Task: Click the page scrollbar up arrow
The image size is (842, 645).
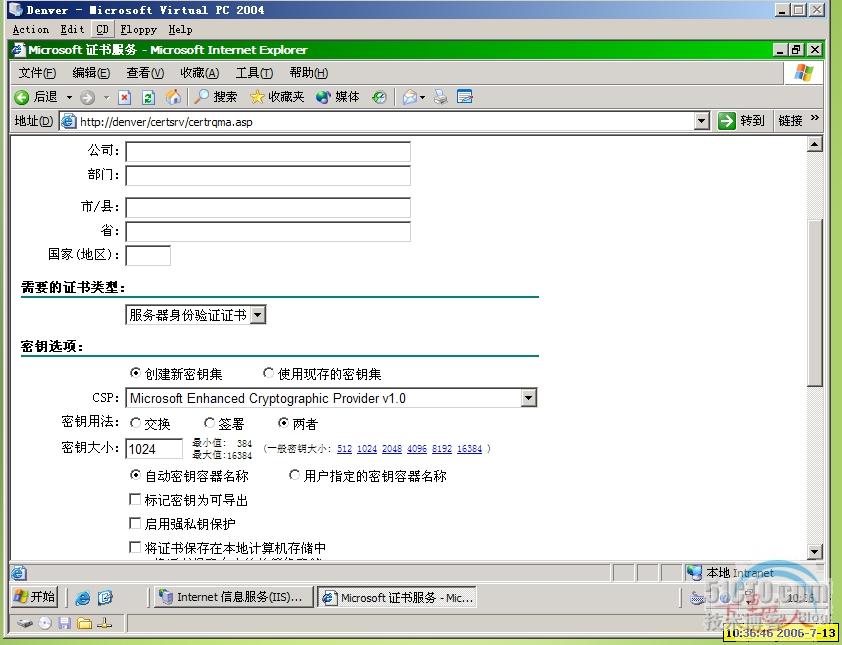Action: pyautogui.click(x=815, y=143)
